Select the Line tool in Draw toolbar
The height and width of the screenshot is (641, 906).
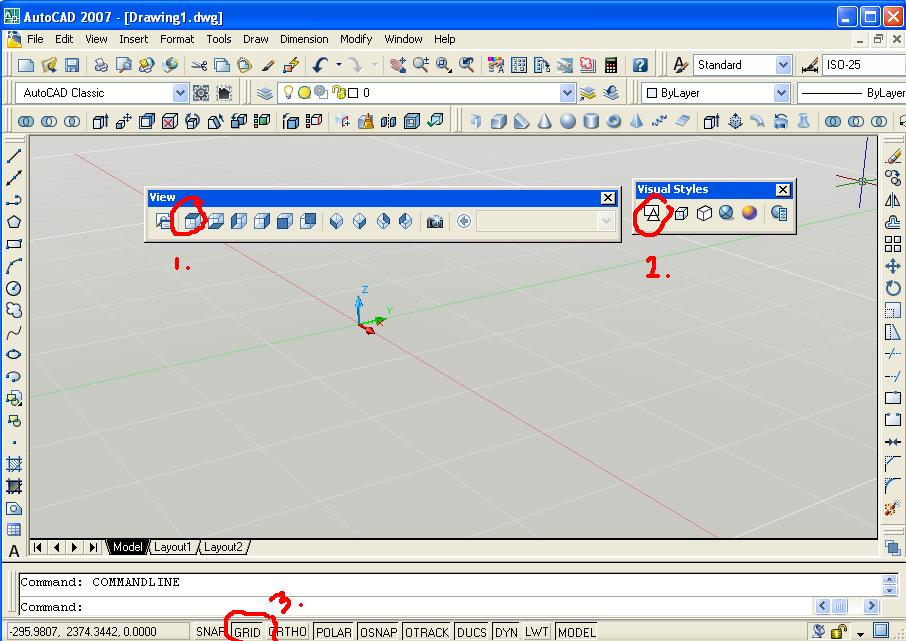(x=14, y=155)
